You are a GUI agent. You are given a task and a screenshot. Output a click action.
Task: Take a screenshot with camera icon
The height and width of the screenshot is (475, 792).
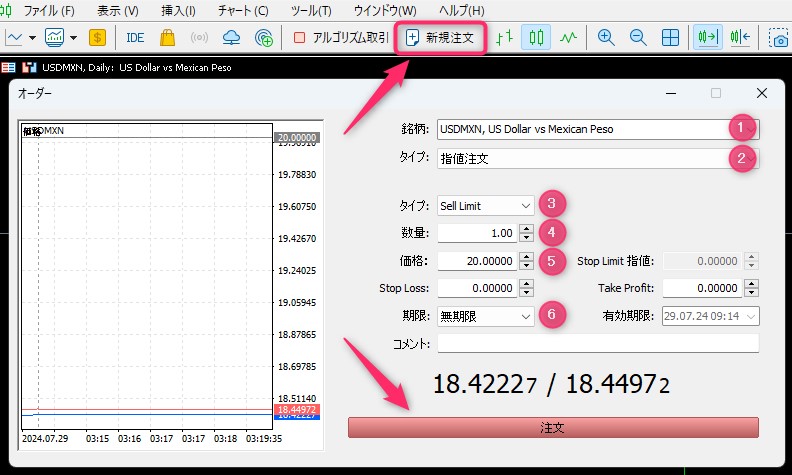[780, 38]
